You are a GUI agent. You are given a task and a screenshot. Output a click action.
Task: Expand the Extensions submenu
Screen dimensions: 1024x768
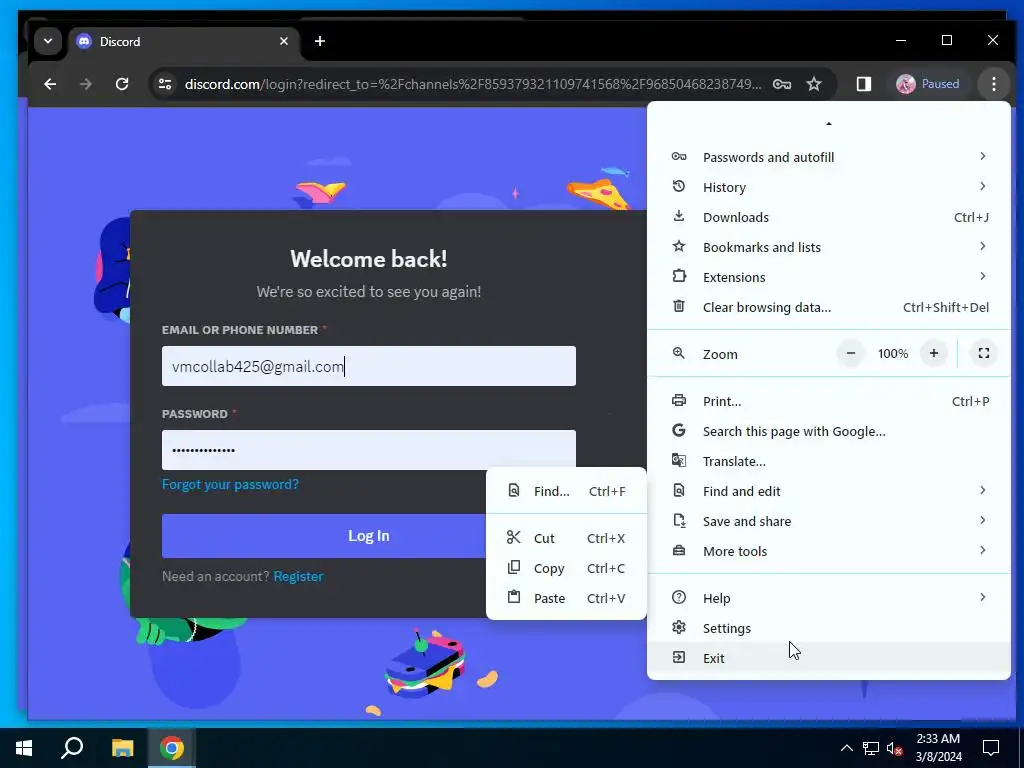tap(829, 277)
